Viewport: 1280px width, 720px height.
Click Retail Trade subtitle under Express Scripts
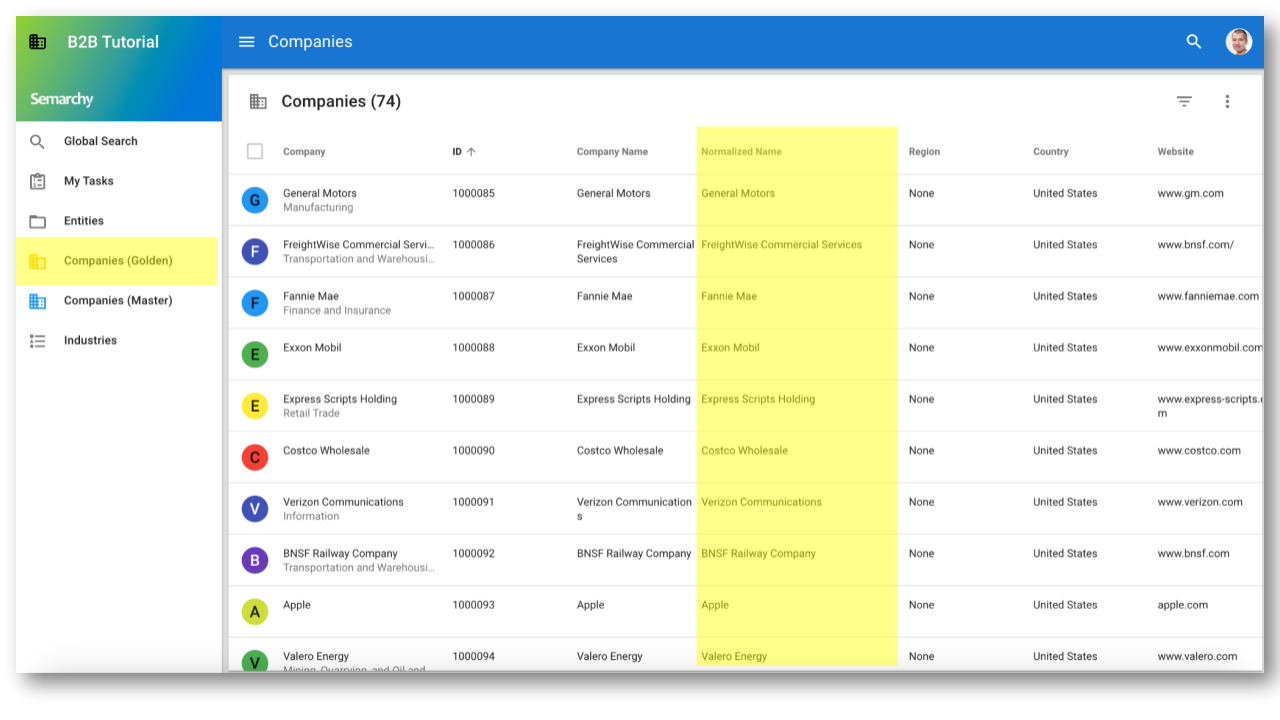click(311, 413)
